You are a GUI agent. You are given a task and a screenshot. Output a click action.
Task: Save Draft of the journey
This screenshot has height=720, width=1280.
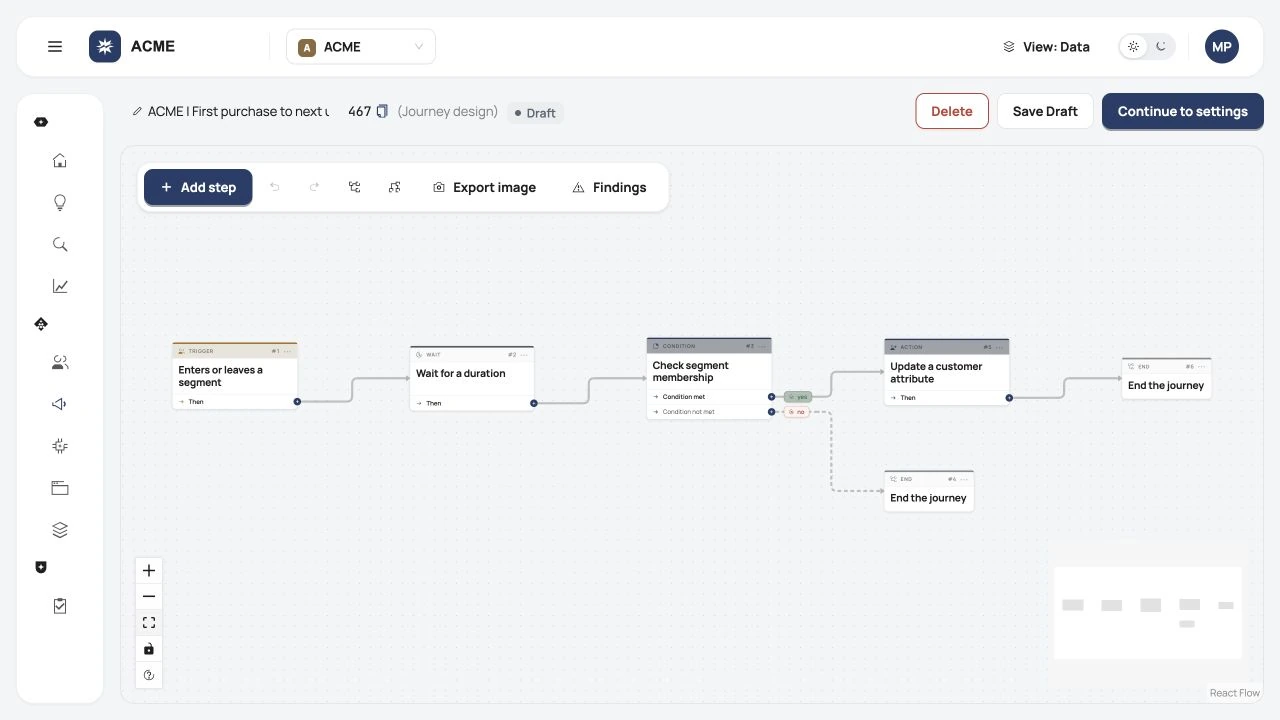pos(1045,111)
